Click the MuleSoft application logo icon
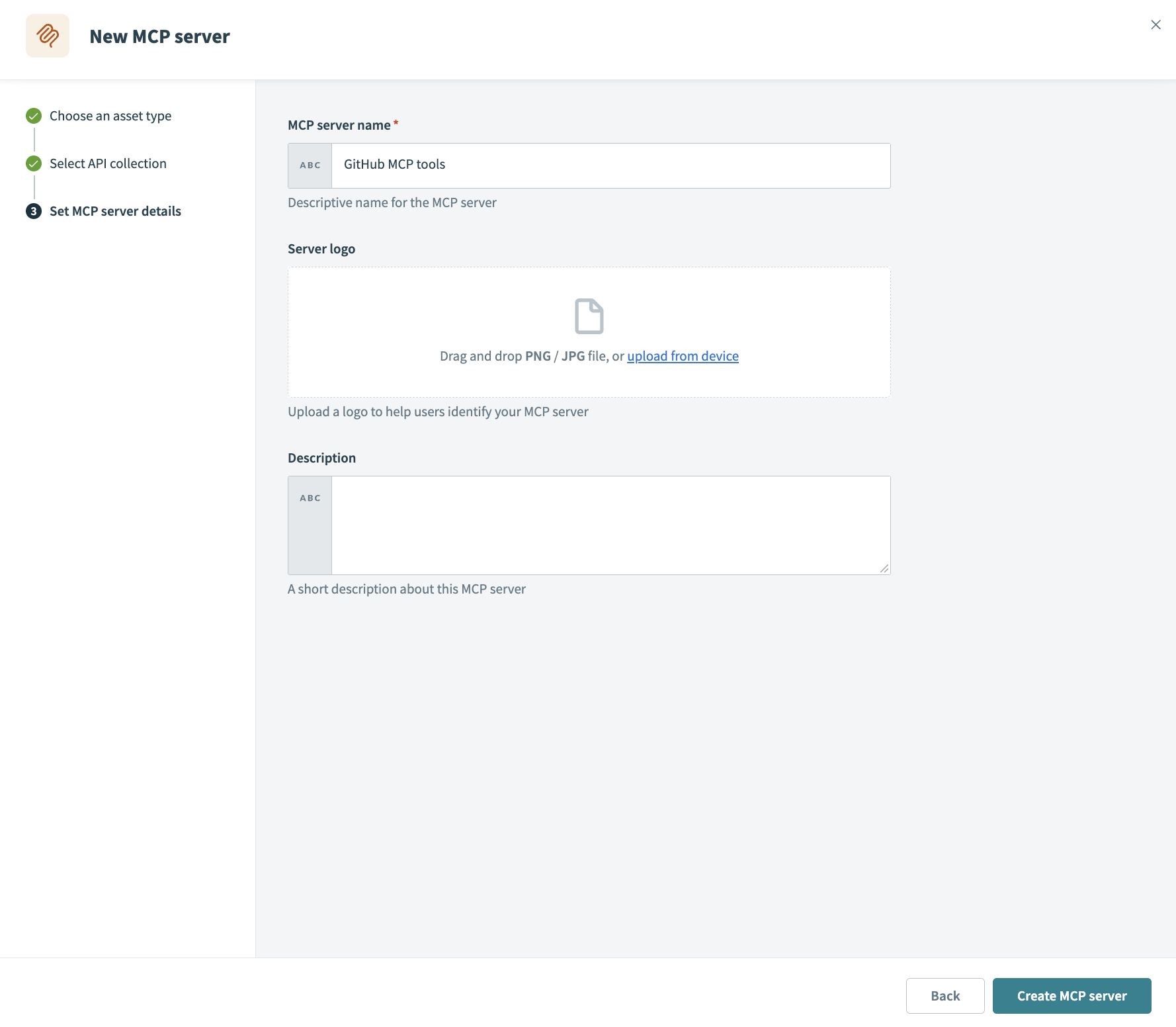This screenshot has width=1176, height=1027. tap(47, 35)
